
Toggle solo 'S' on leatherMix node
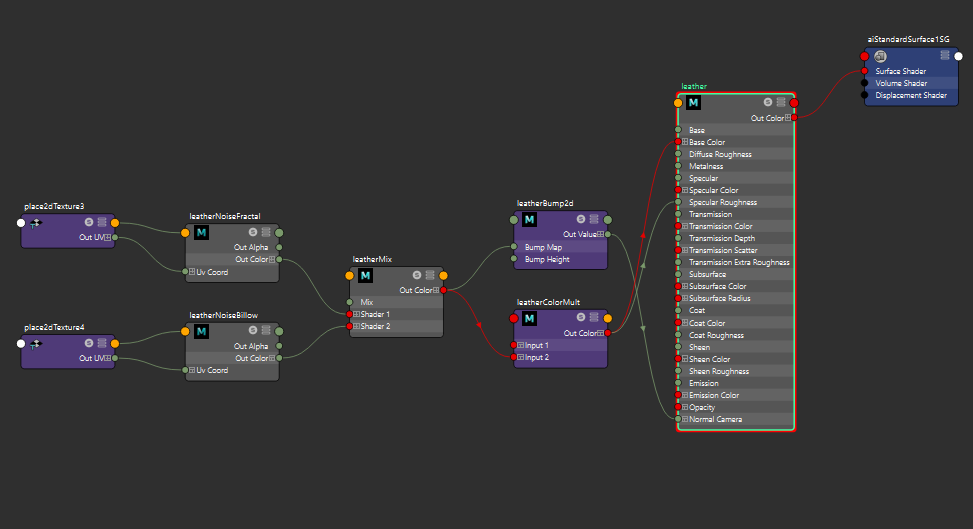click(x=416, y=275)
